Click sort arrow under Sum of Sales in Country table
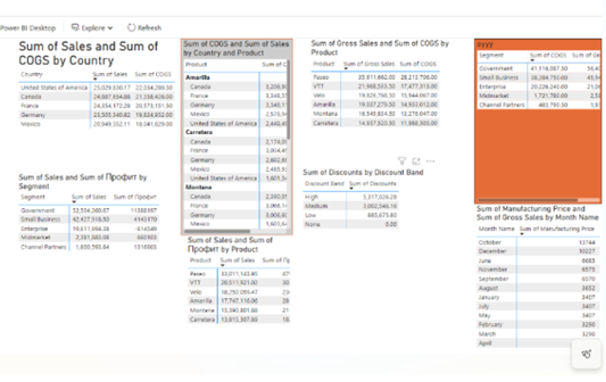 coord(95,79)
